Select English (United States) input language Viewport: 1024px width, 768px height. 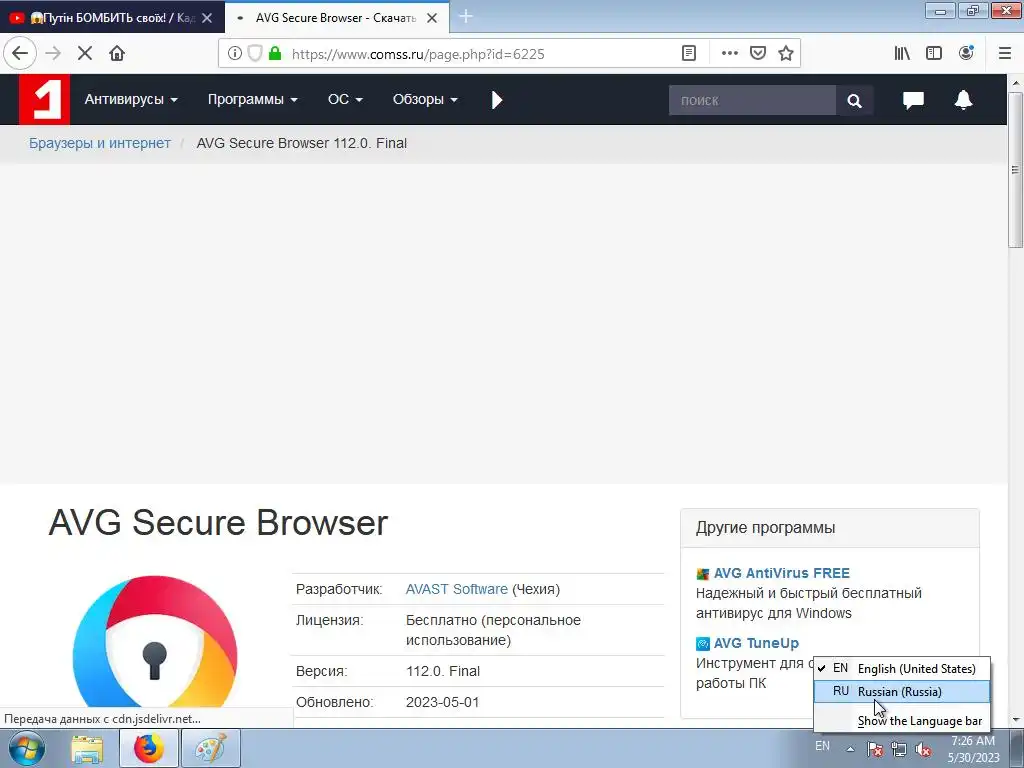coord(902,669)
